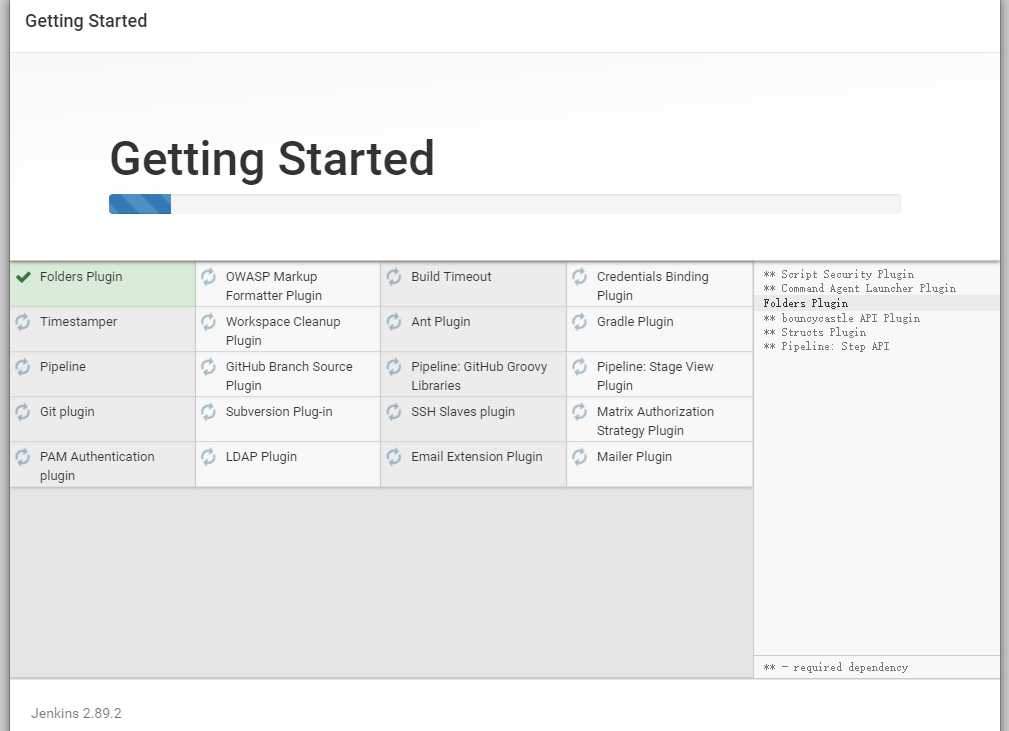The image size is (1009, 731).
Task: Select the LDAP Plugin label
Action: pos(261,457)
